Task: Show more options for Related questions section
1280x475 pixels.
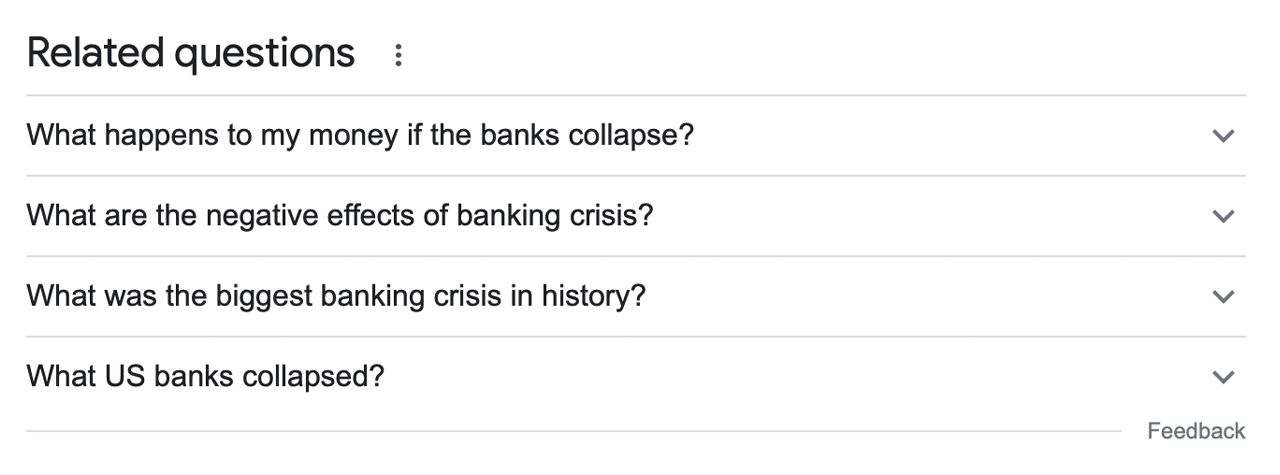Action: [398, 55]
